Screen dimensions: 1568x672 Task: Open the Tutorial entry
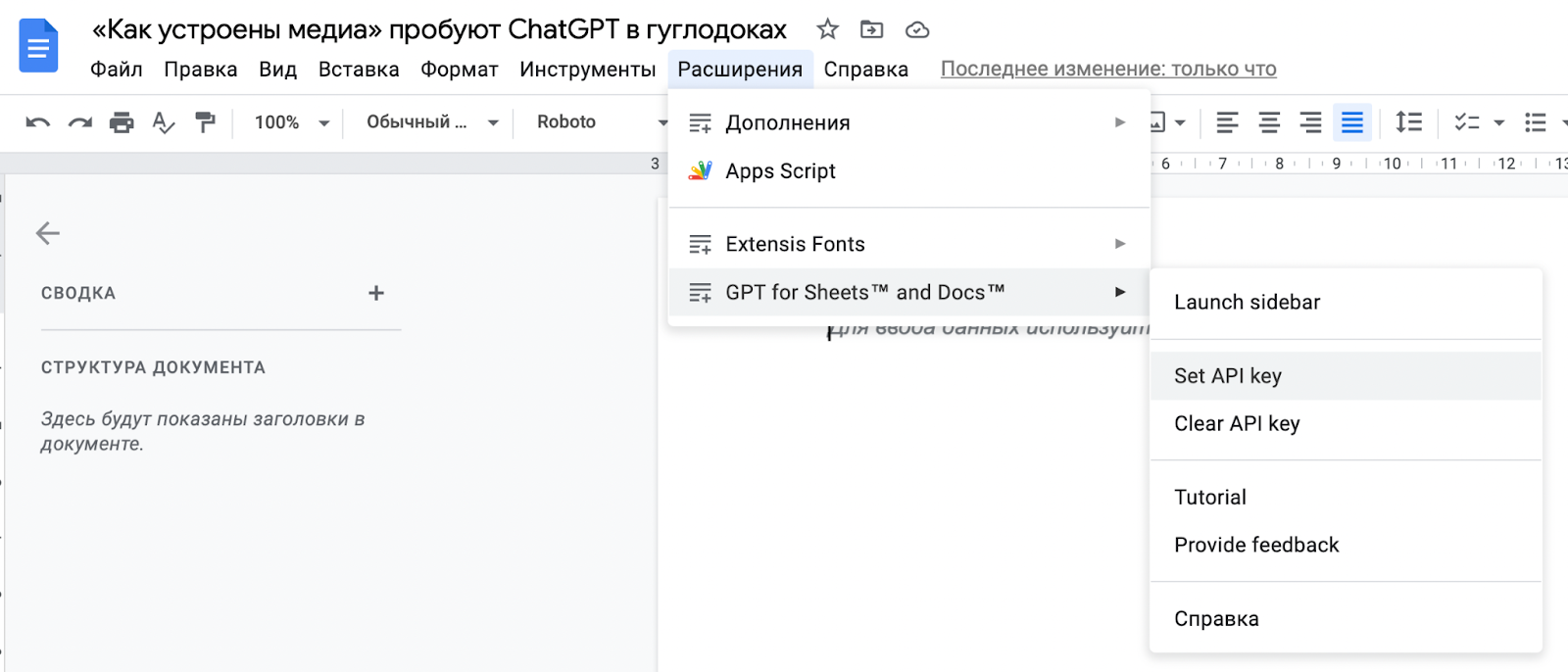click(1346, 498)
